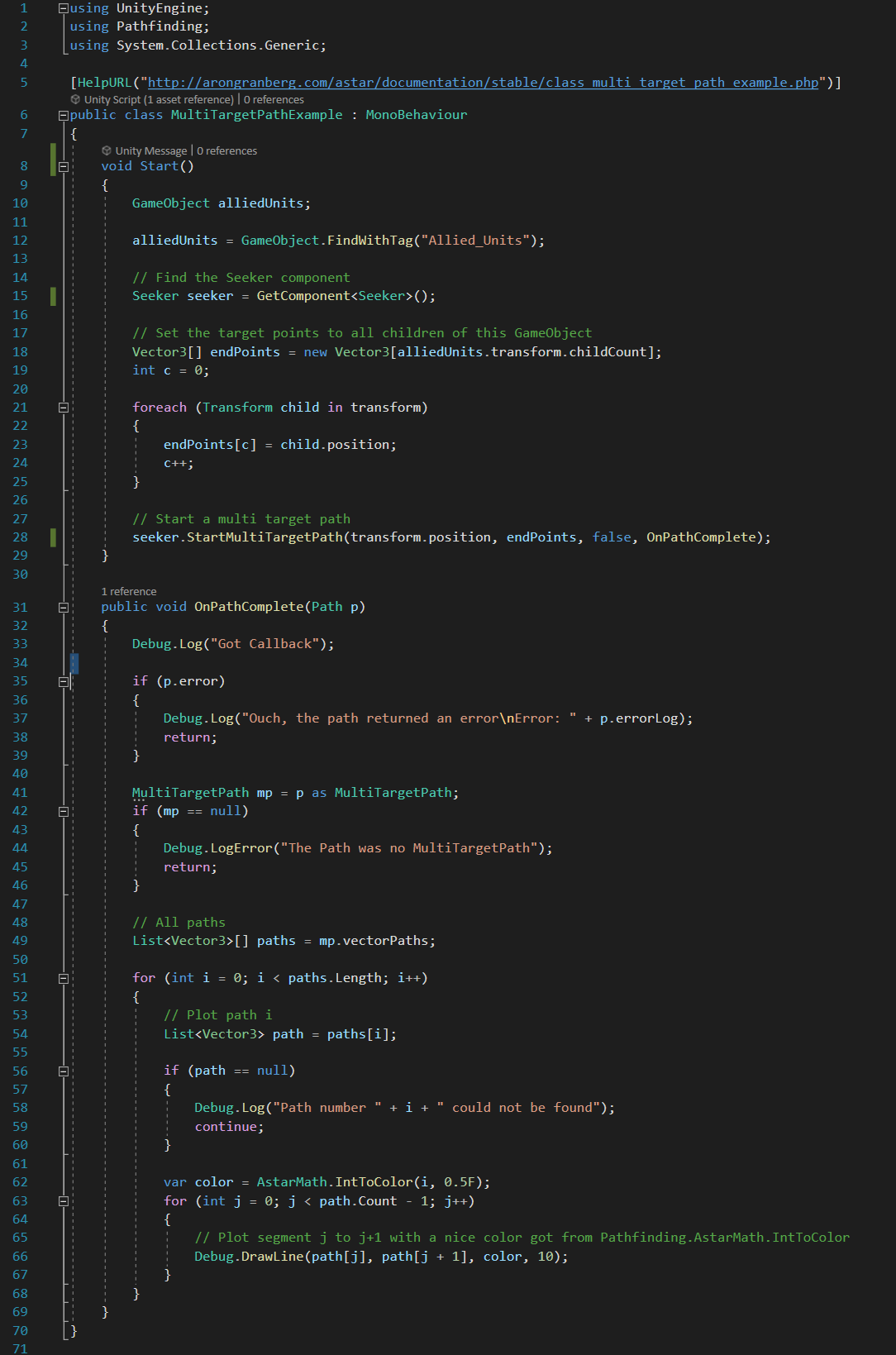Click 'System.Collections.Generic' using directive
The width and height of the screenshot is (896, 1355).
coord(217,45)
